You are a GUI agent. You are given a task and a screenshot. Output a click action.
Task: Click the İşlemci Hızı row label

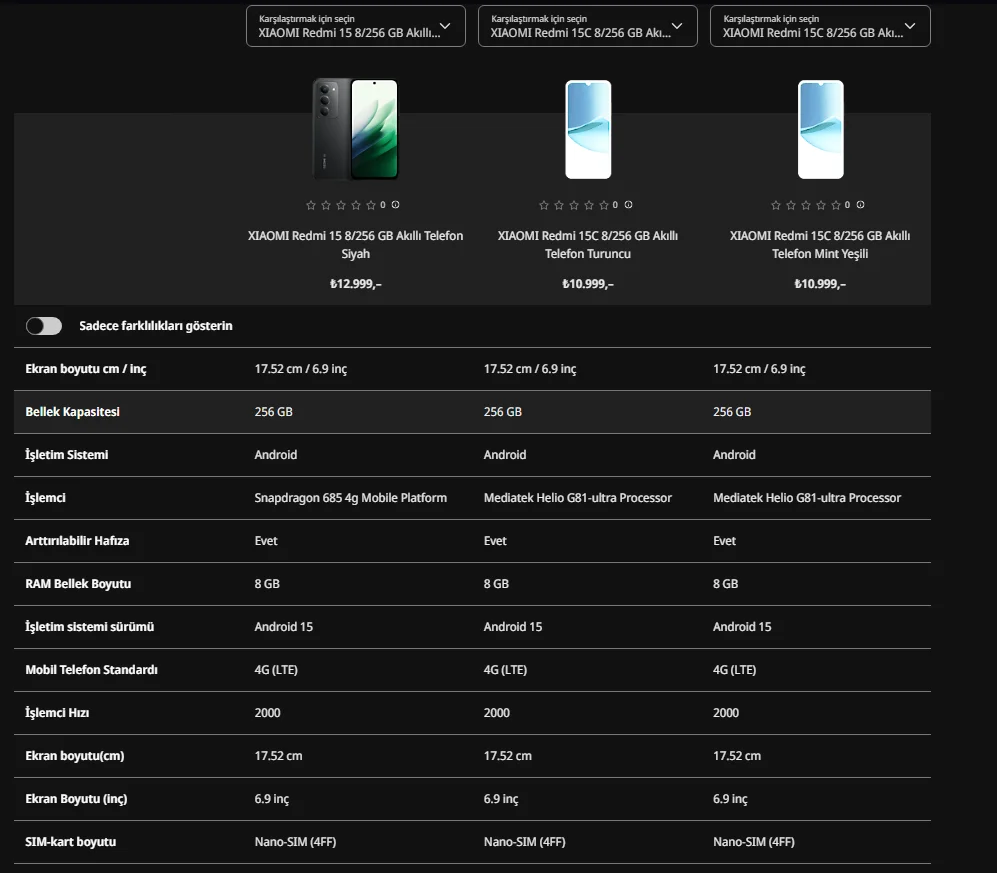pos(57,713)
